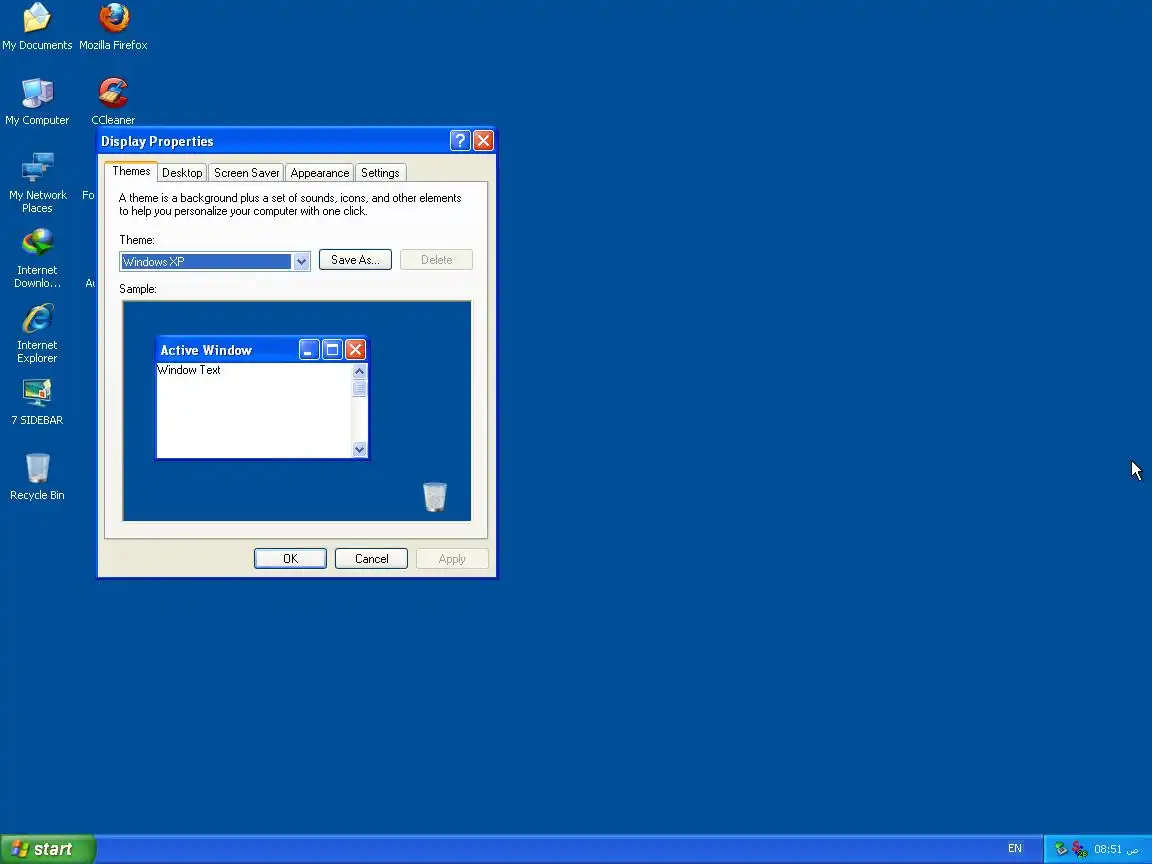
Task: Click the Window Text label in the sample
Action: click(x=189, y=370)
